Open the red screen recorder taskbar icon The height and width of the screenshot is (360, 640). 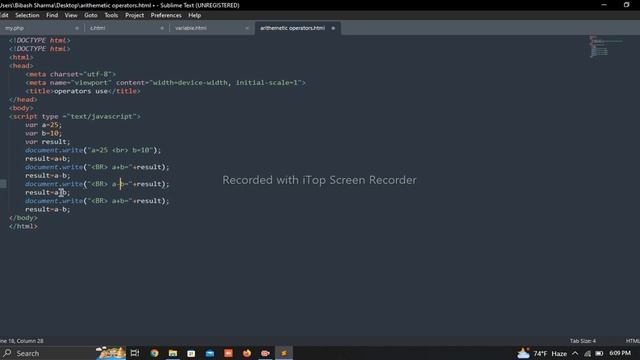pos(265,353)
